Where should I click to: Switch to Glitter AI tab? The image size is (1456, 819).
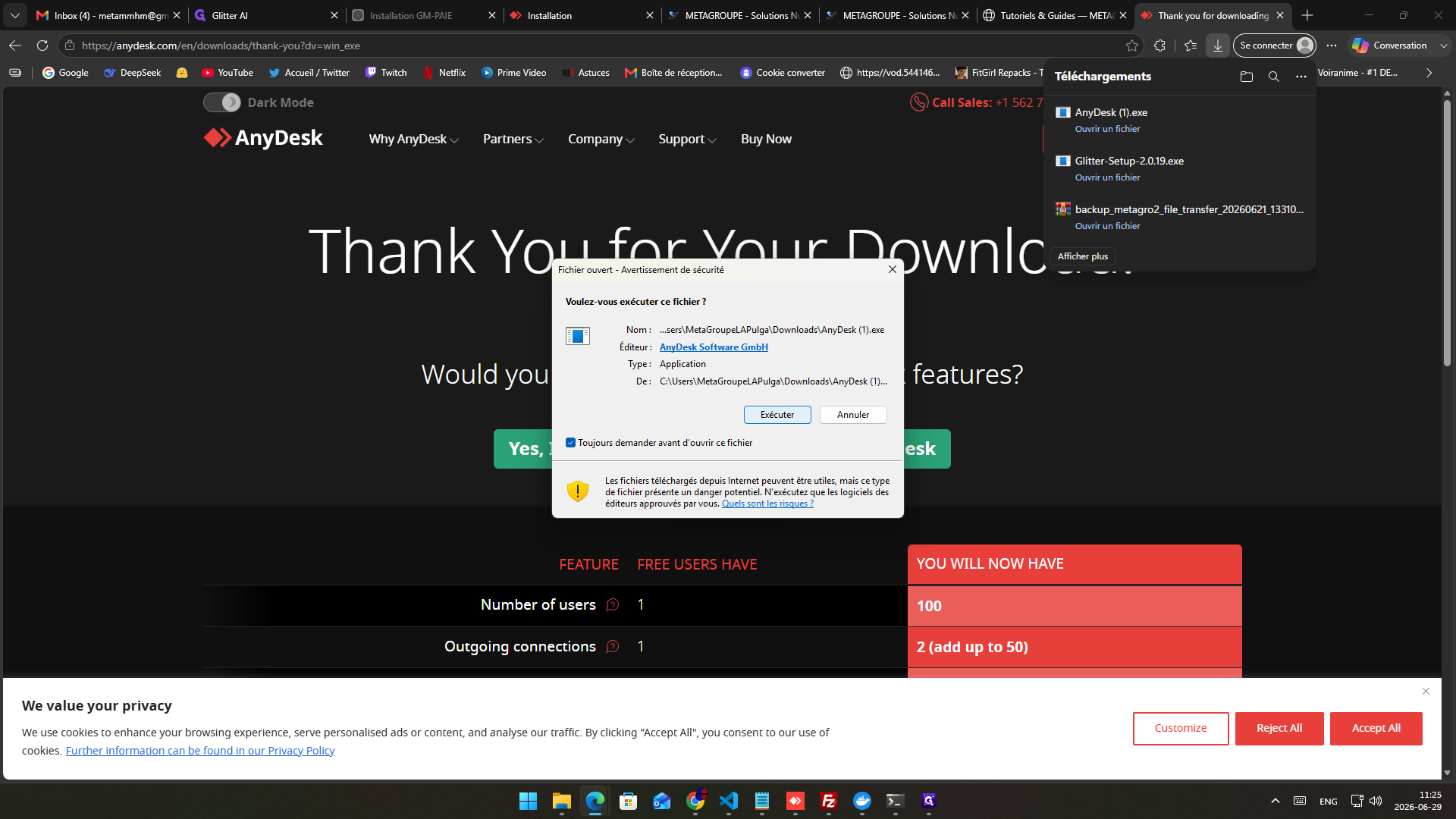tap(266, 15)
